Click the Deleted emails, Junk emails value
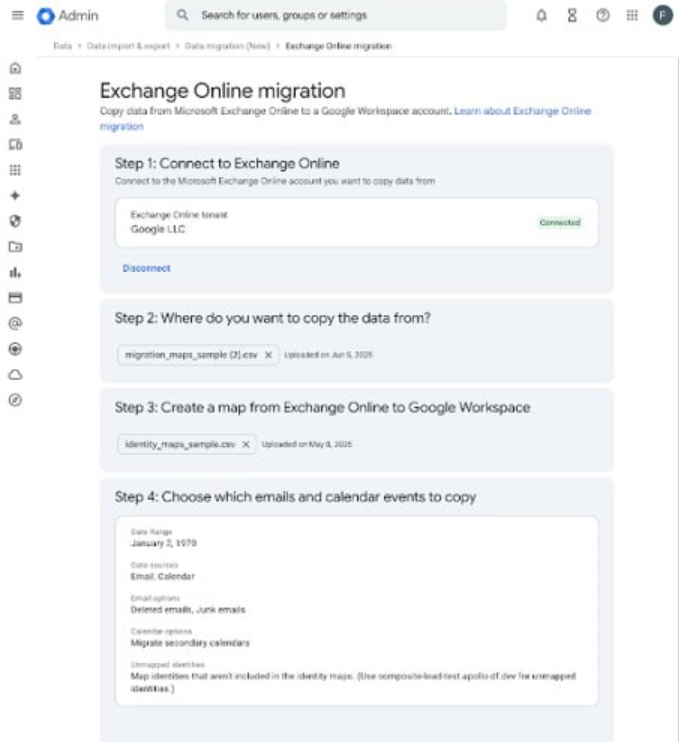Screen dimensions: 679x742 (x=188, y=610)
